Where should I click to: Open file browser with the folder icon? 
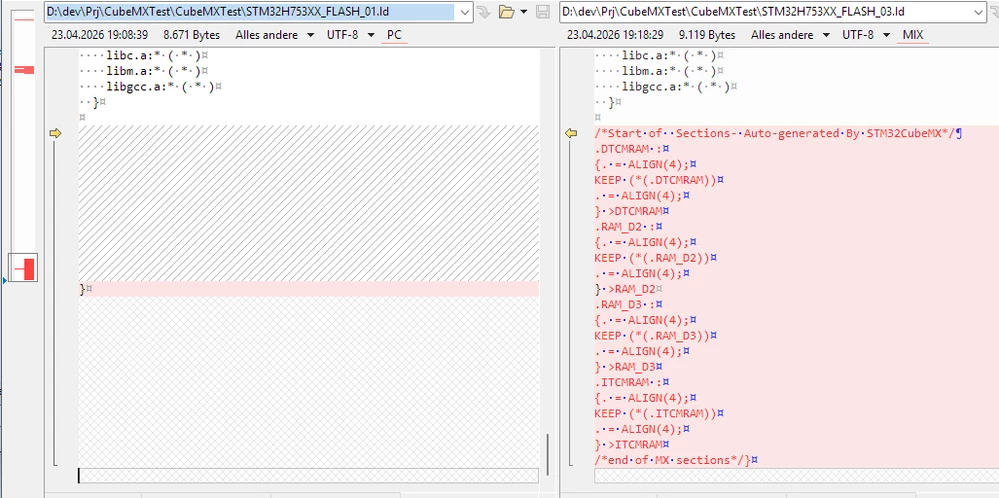pos(507,11)
